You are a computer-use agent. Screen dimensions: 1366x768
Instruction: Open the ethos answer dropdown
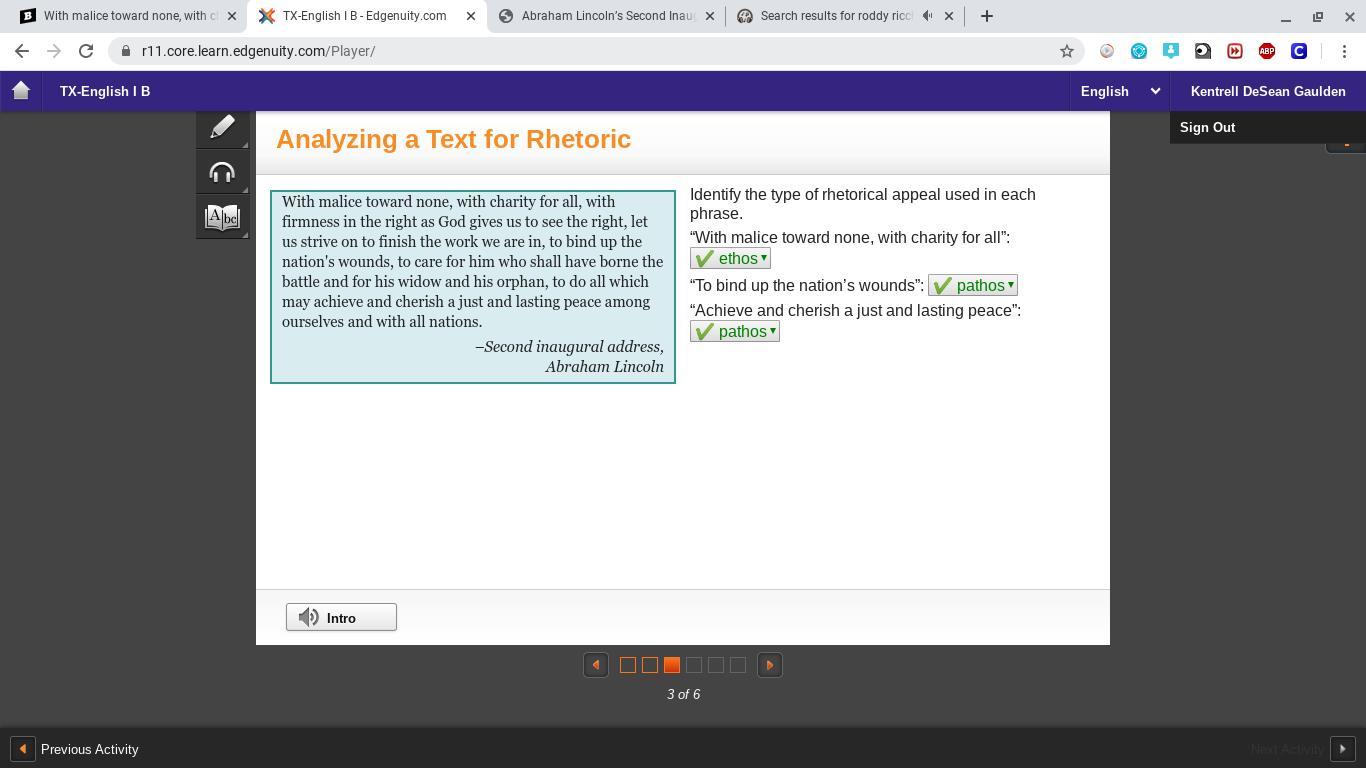(730, 259)
